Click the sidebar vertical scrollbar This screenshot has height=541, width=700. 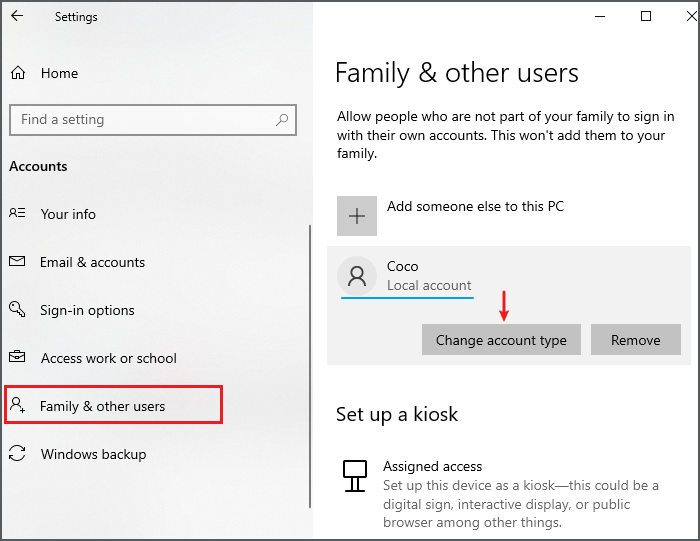pos(310,366)
